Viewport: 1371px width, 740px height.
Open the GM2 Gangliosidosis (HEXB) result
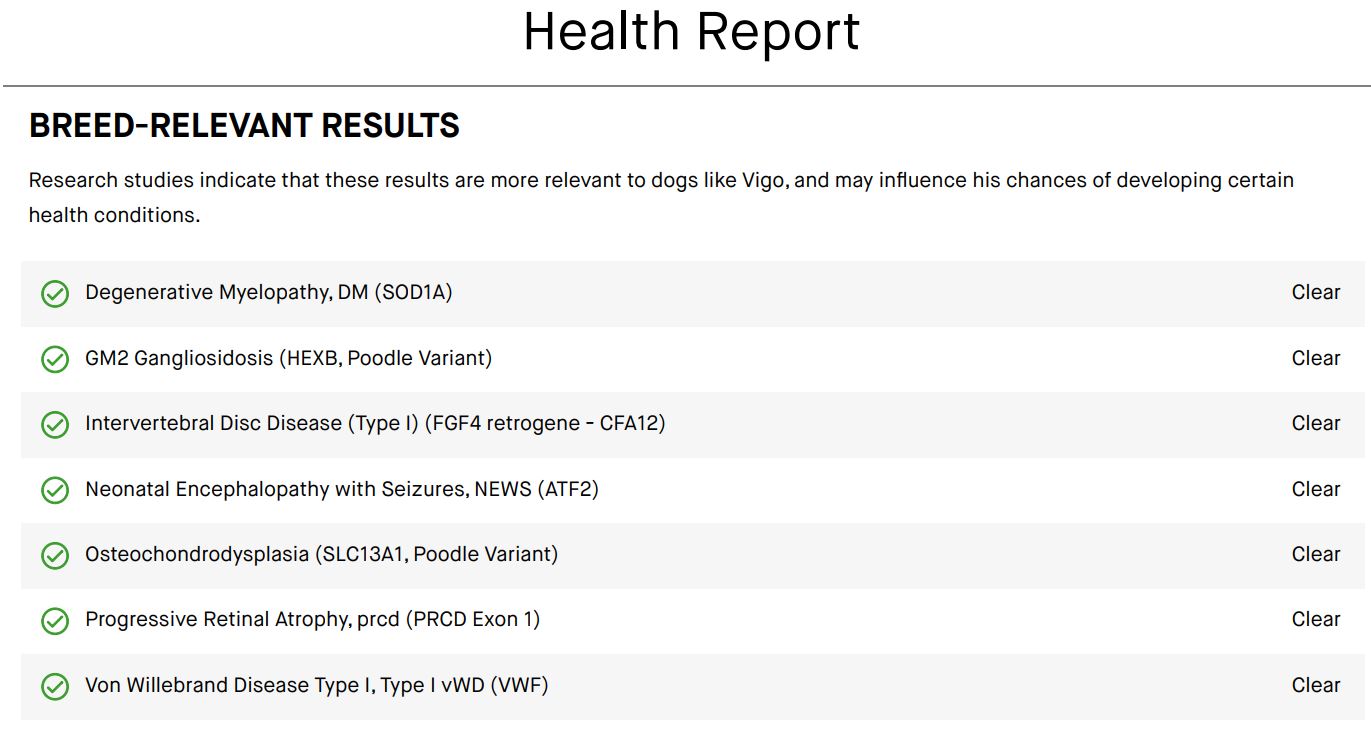(x=288, y=358)
